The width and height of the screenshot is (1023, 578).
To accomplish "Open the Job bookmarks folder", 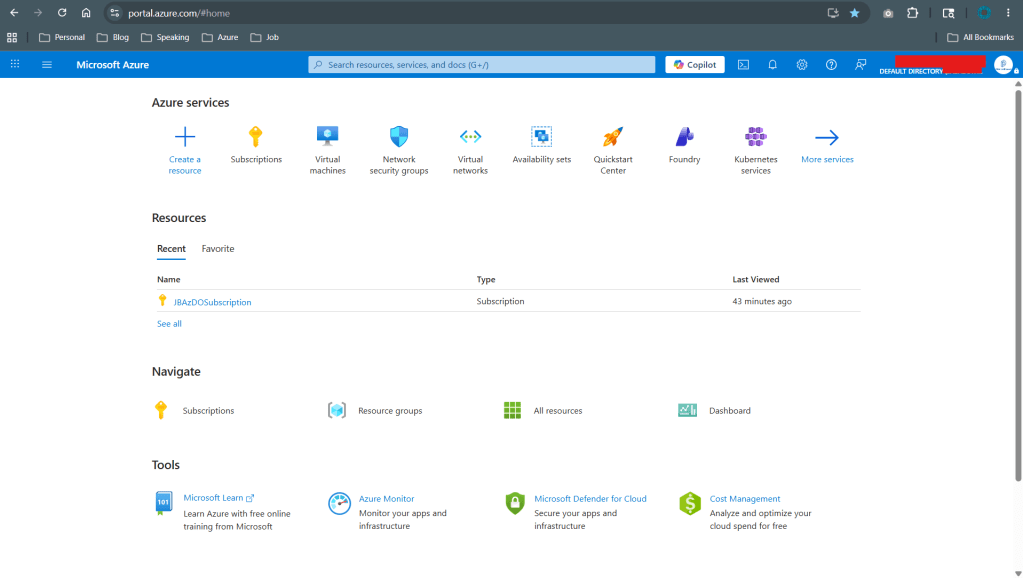I will point(264,37).
